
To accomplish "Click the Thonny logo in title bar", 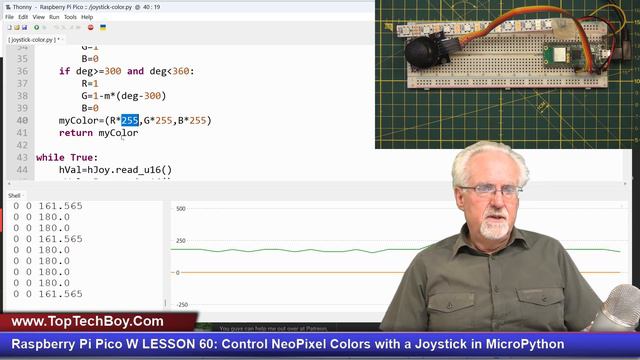I will (8, 7).
